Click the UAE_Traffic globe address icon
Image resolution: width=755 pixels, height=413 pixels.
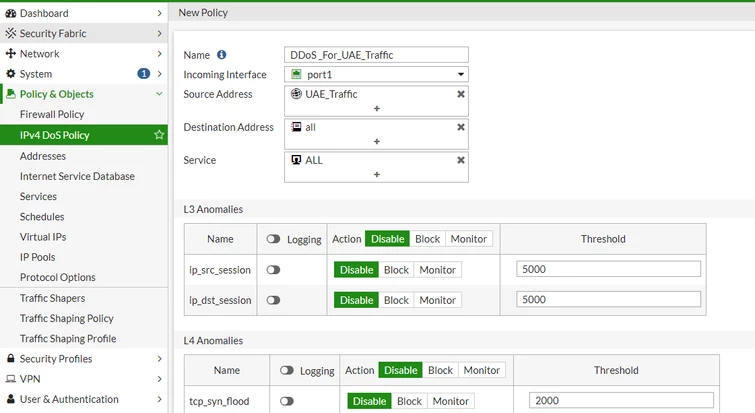[296, 94]
